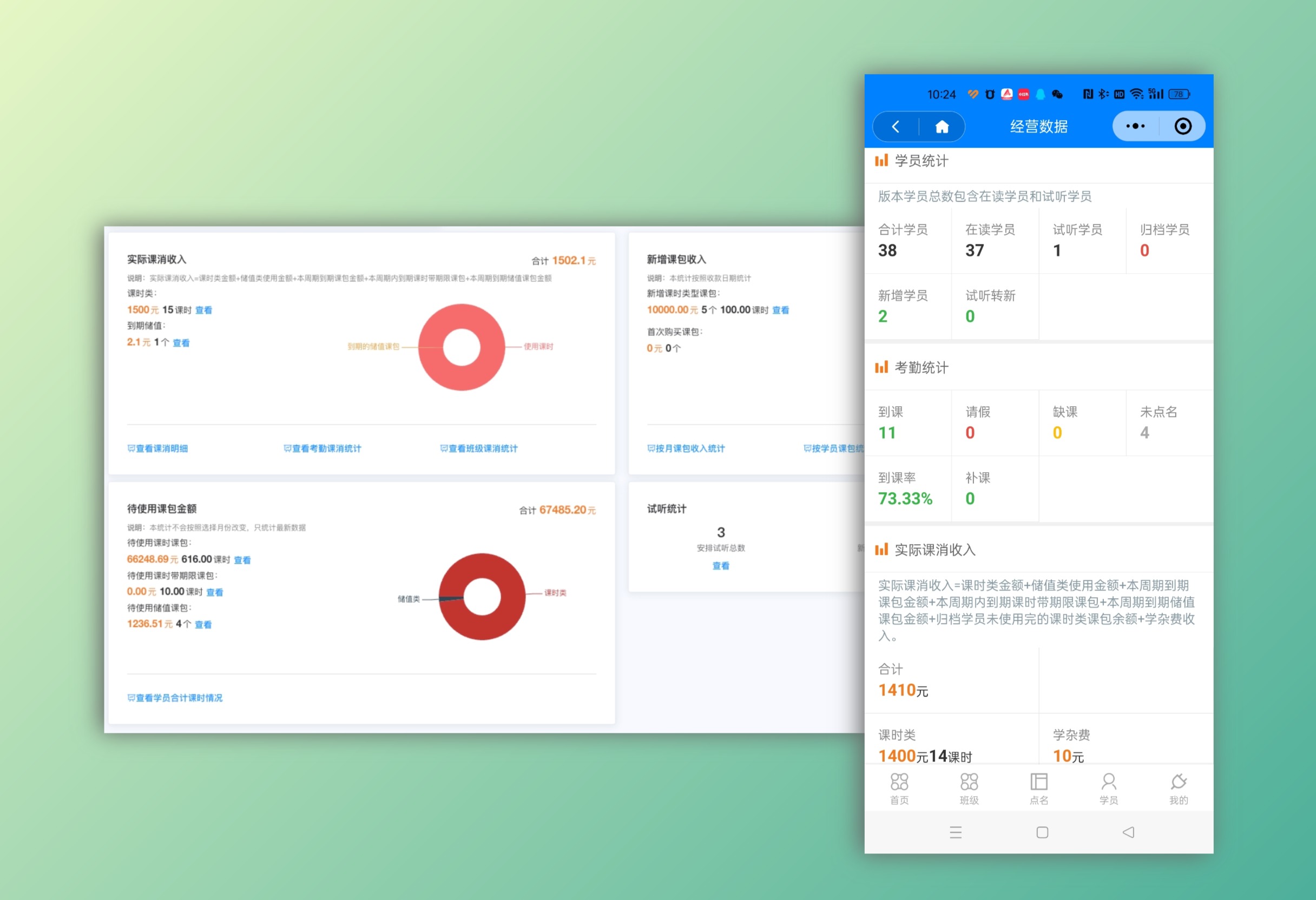1316x900 pixels.
Task: Open the ••• more options menu
Action: pyautogui.click(x=1134, y=126)
